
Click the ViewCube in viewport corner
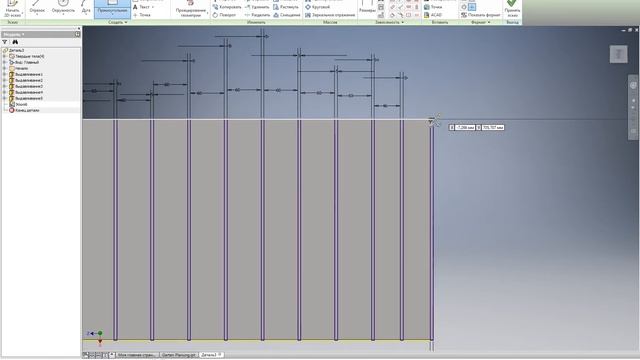click(x=618, y=54)
